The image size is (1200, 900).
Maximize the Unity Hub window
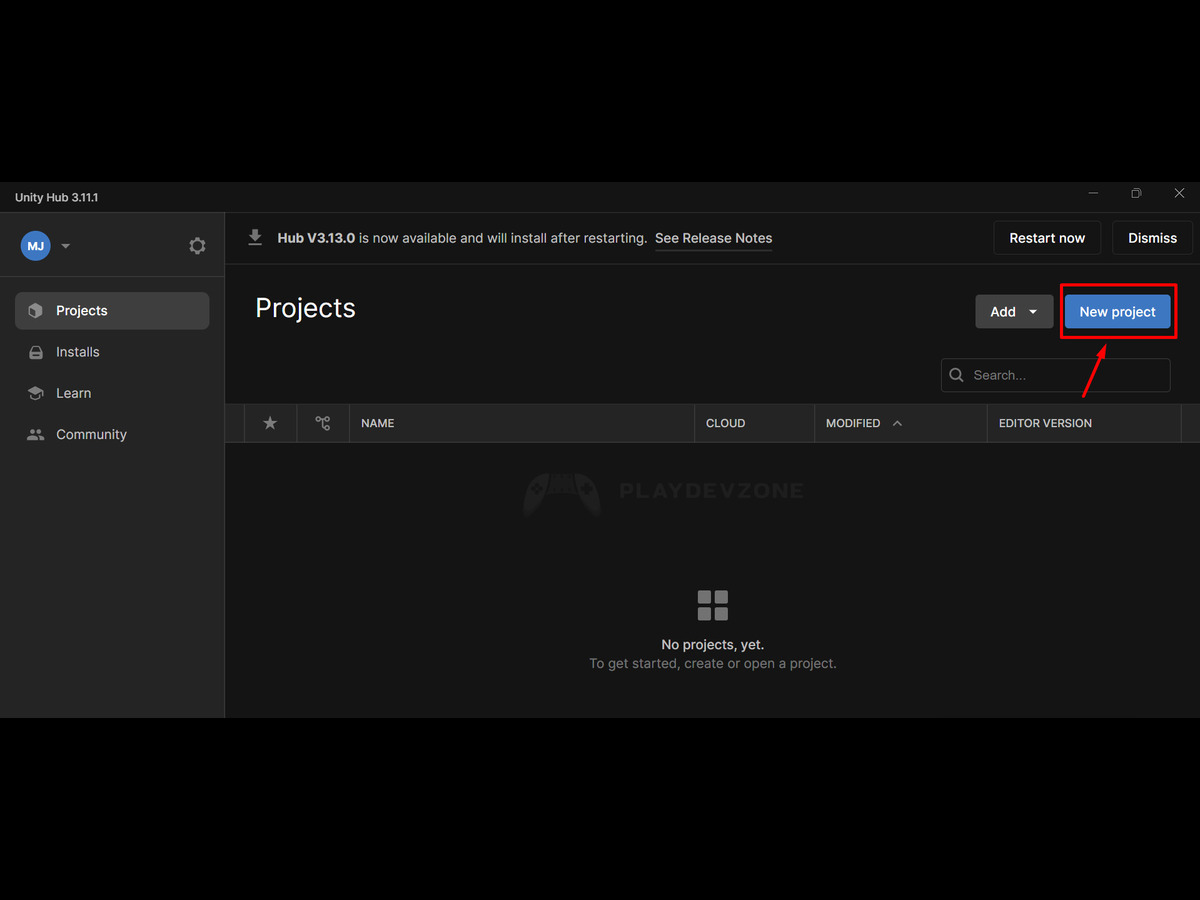(x=1136, y=193)
